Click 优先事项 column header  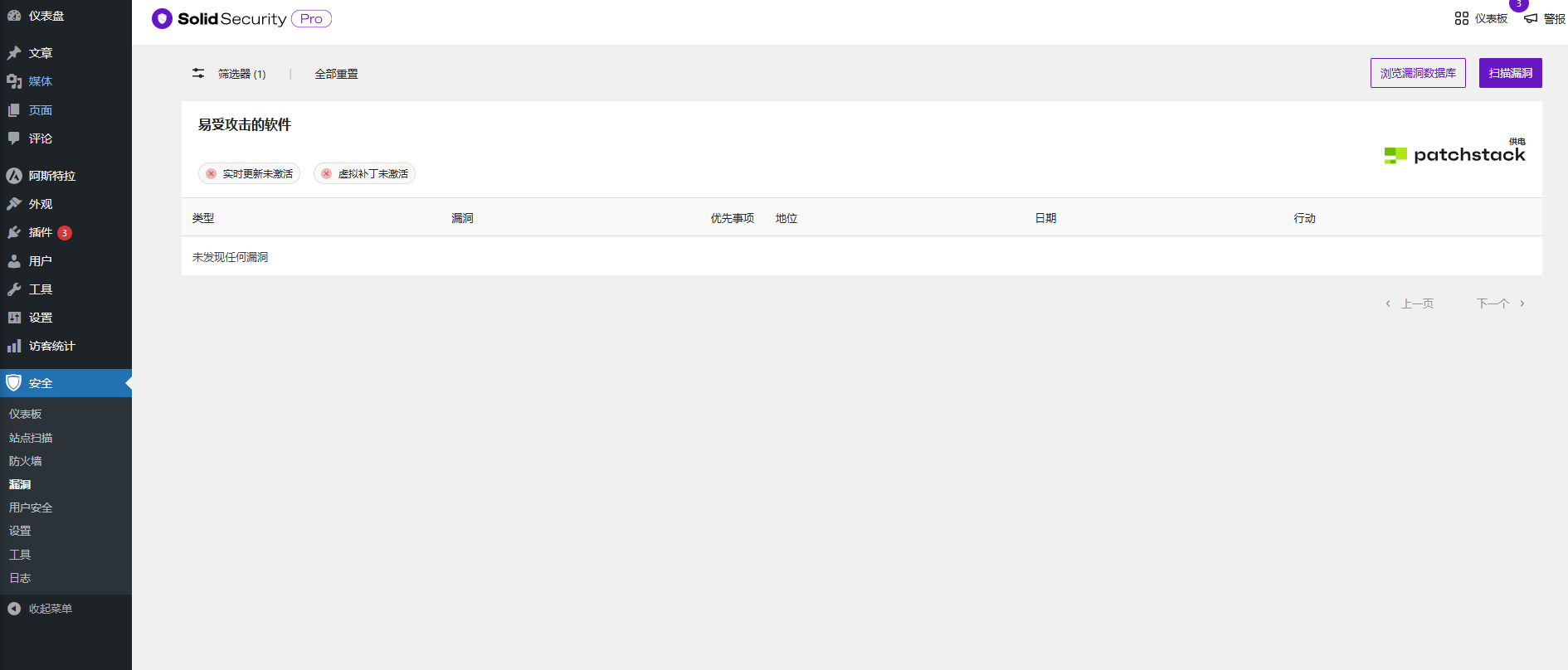[x=733, y=218]
